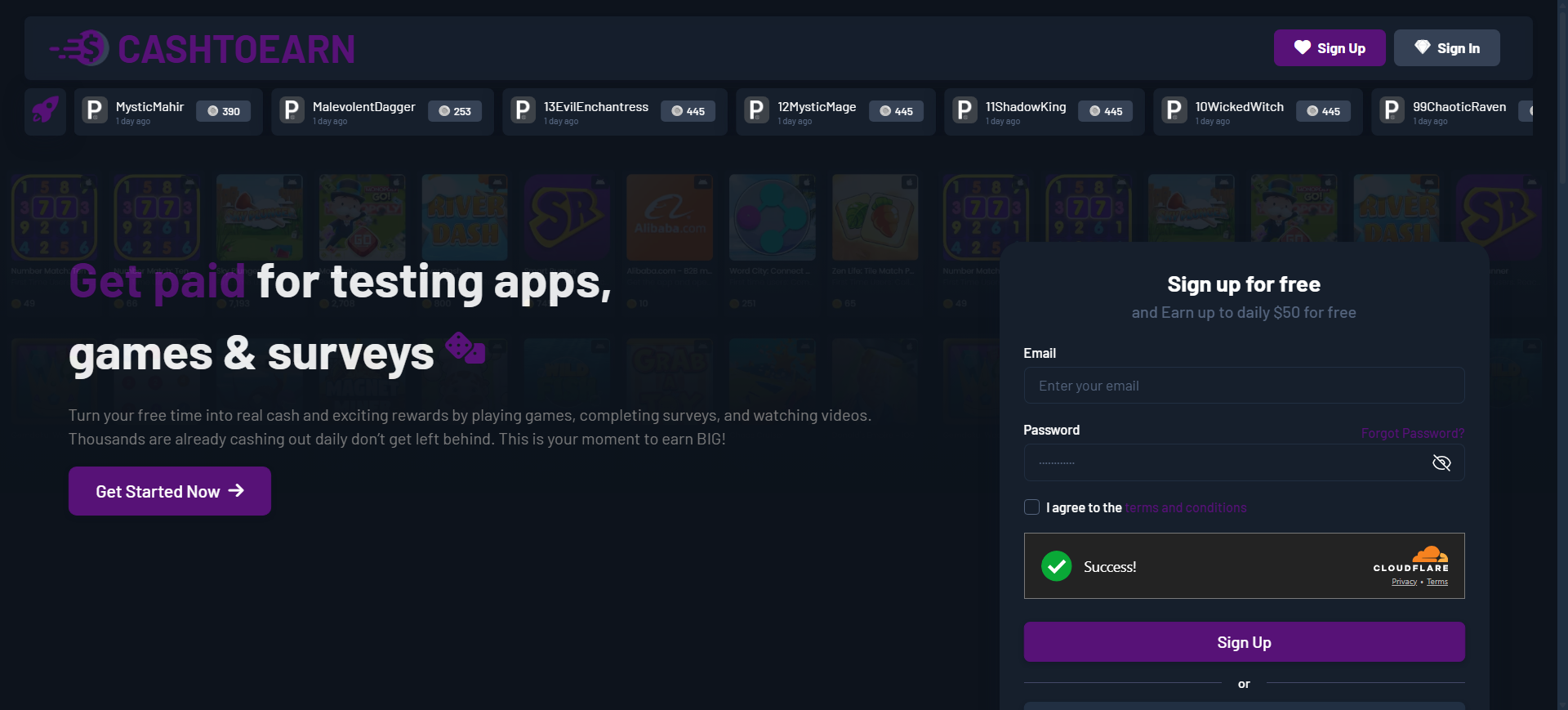The width and height of the screenshot is (1568, 710).
Task: Click the Enter your email field
Action: (1243, 386)
